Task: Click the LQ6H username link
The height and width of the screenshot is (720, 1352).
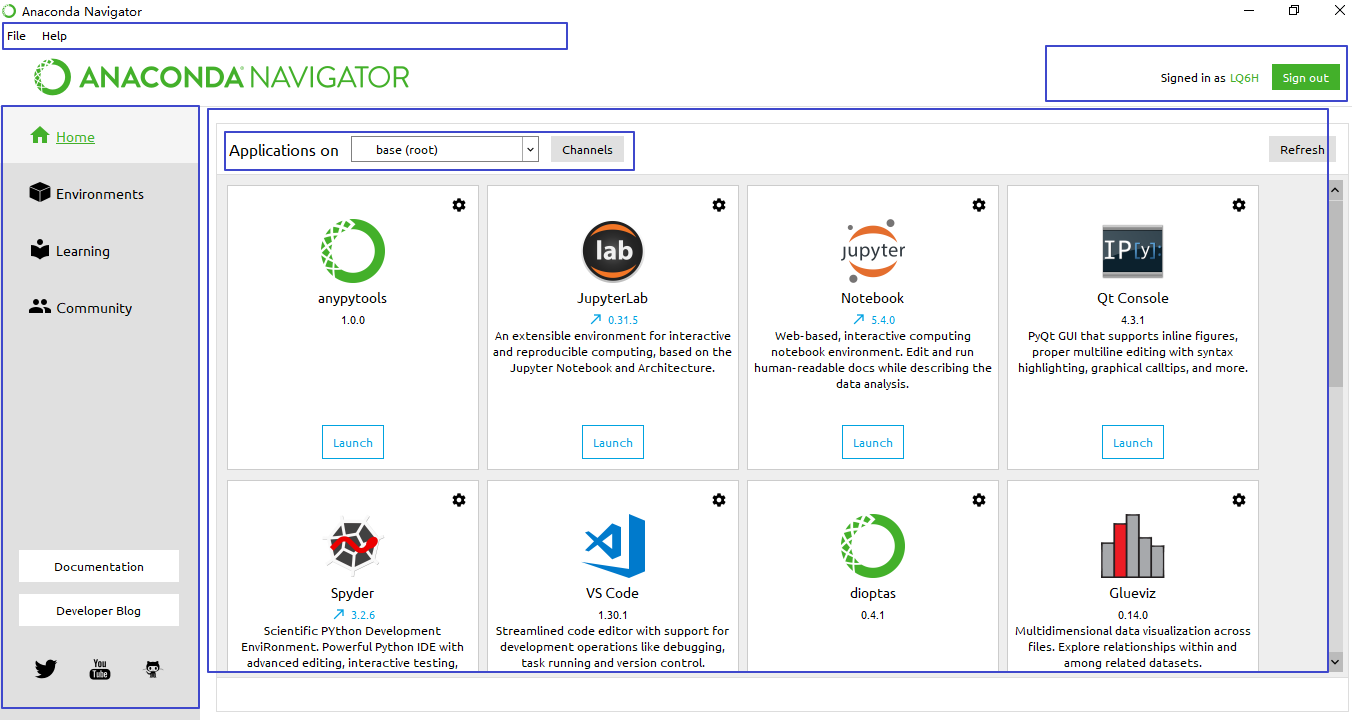Action: point(1244,78)
